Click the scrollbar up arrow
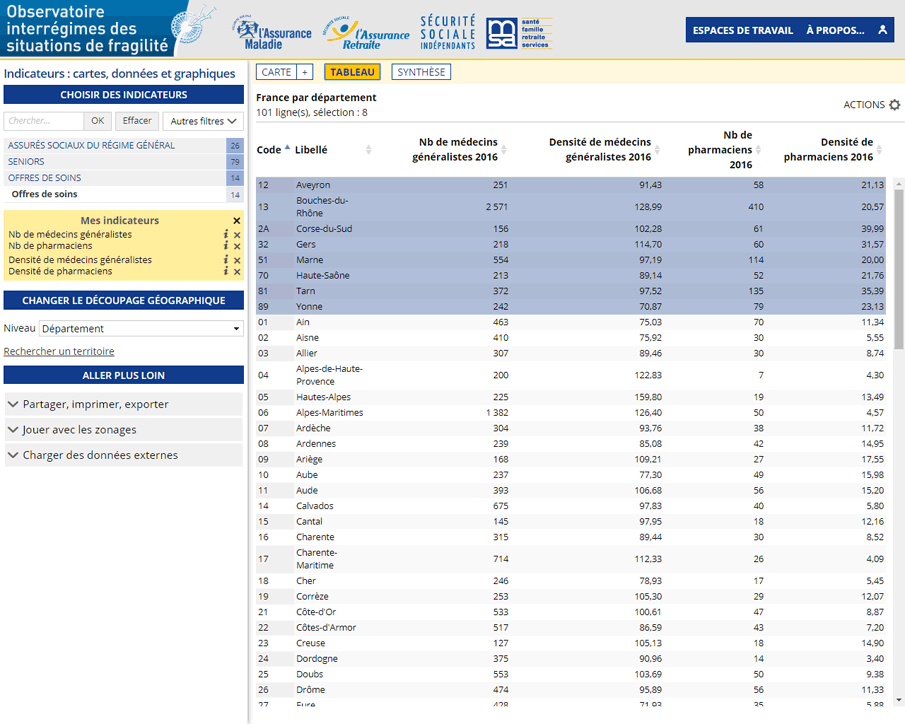This screenshot has width=905, height=724. (899, 184)
